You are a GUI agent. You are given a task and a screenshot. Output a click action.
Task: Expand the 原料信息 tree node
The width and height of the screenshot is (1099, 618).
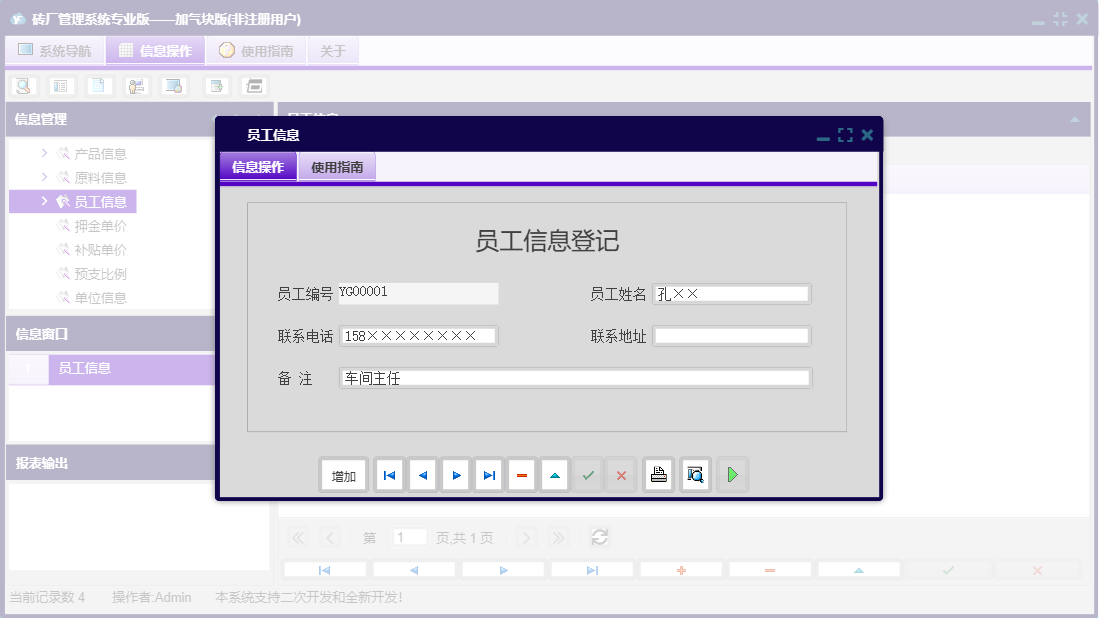point(42,177)
